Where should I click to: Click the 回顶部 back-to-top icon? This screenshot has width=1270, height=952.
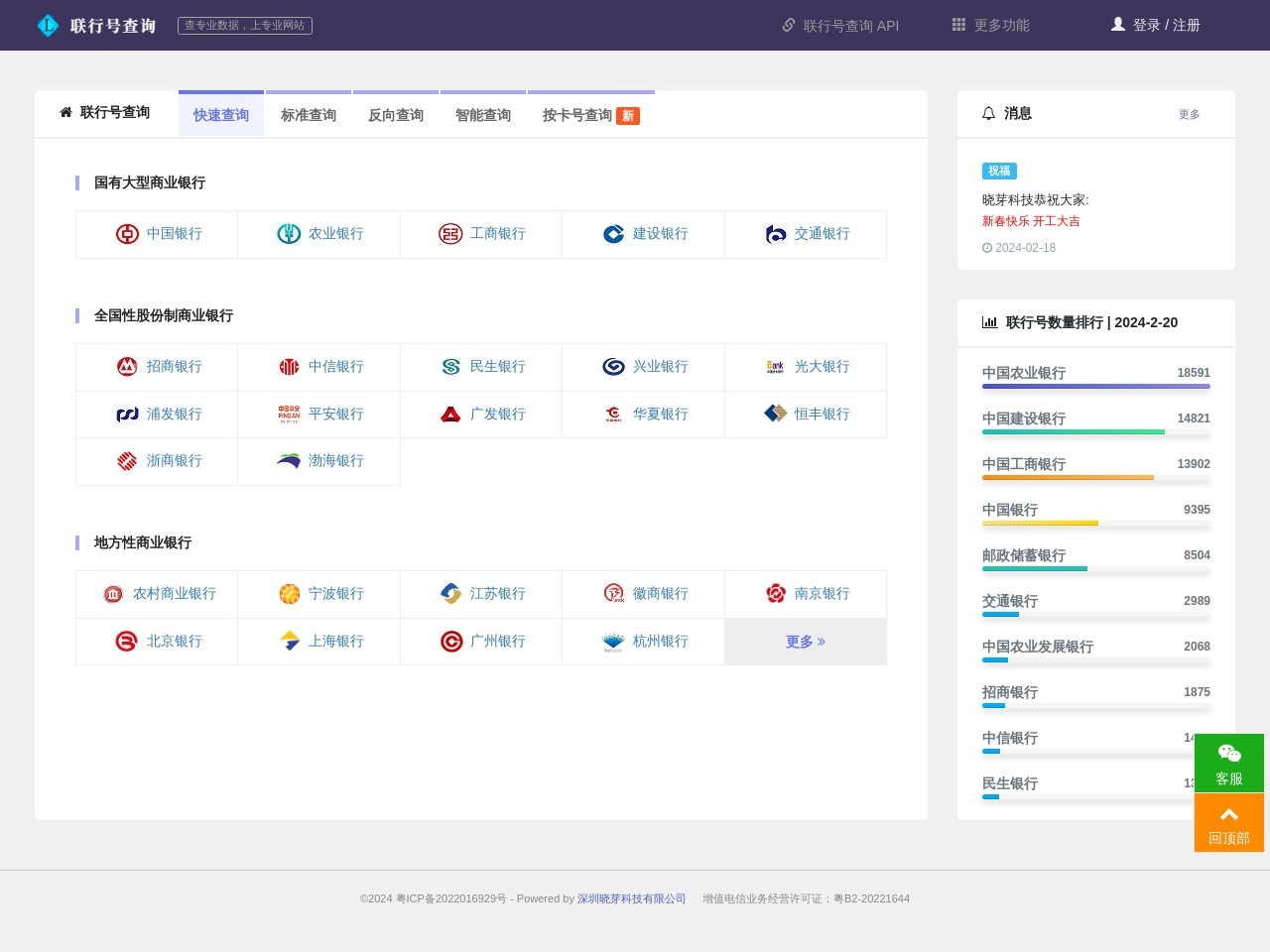1229,813
